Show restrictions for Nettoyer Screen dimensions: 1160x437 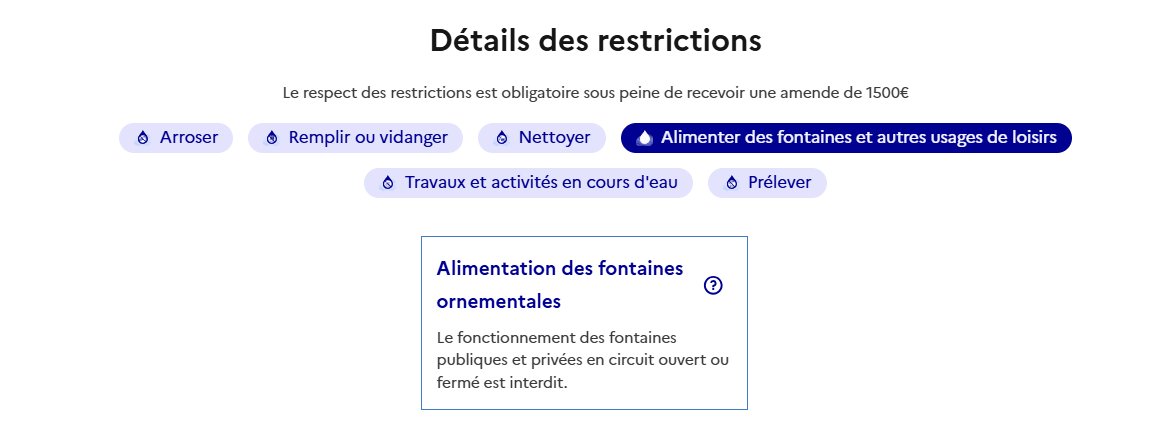[542, 138]
